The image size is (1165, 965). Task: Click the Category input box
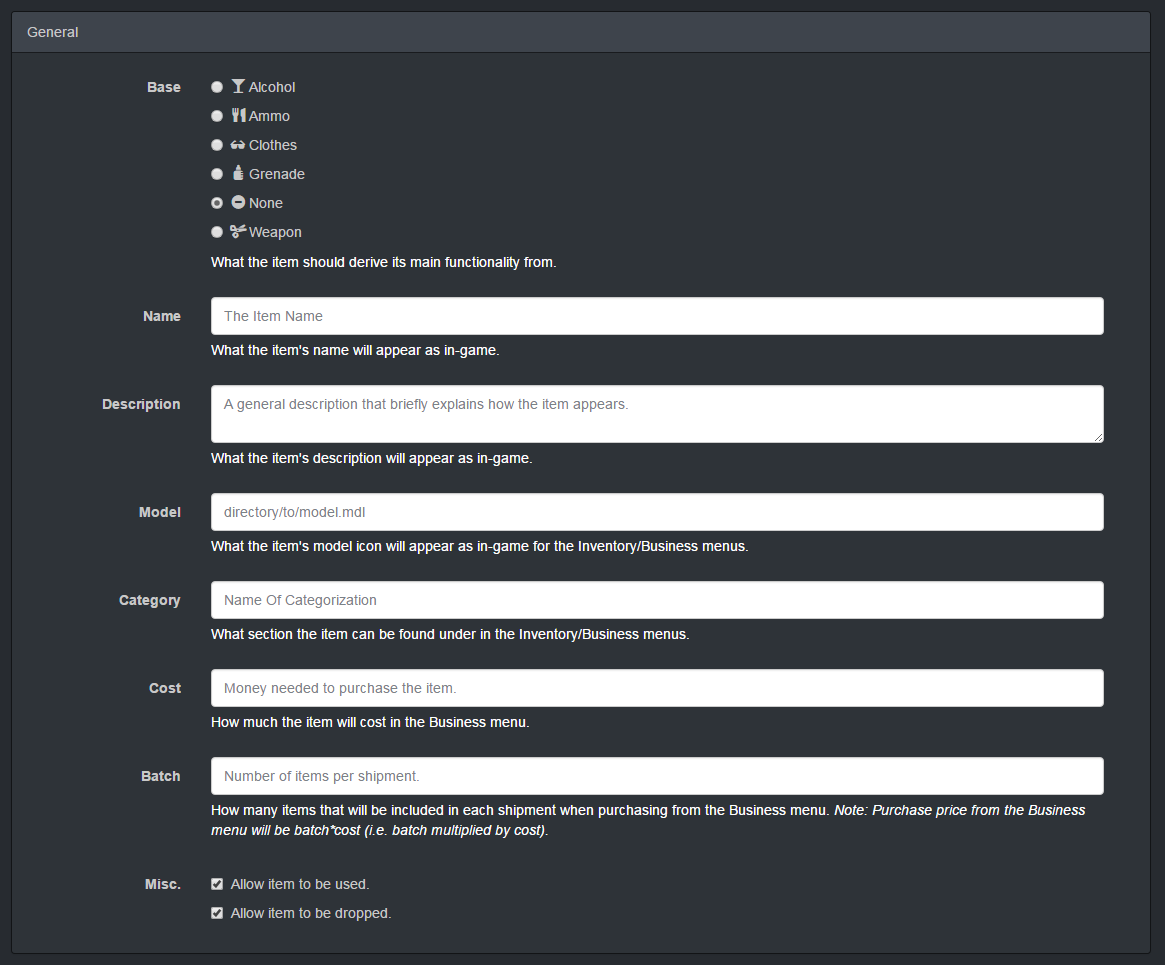(657, 600)
